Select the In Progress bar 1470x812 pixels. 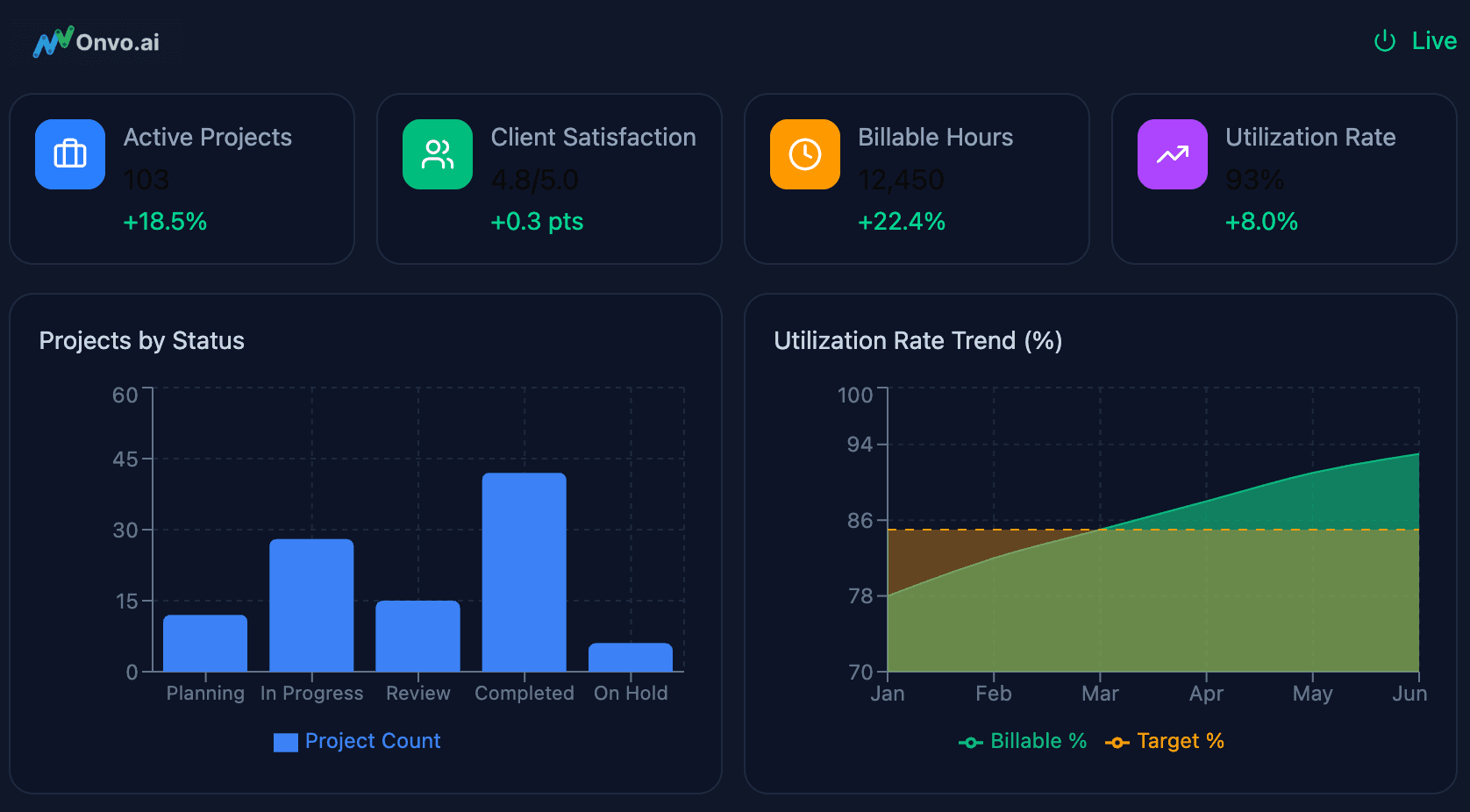tap(311, 605)
